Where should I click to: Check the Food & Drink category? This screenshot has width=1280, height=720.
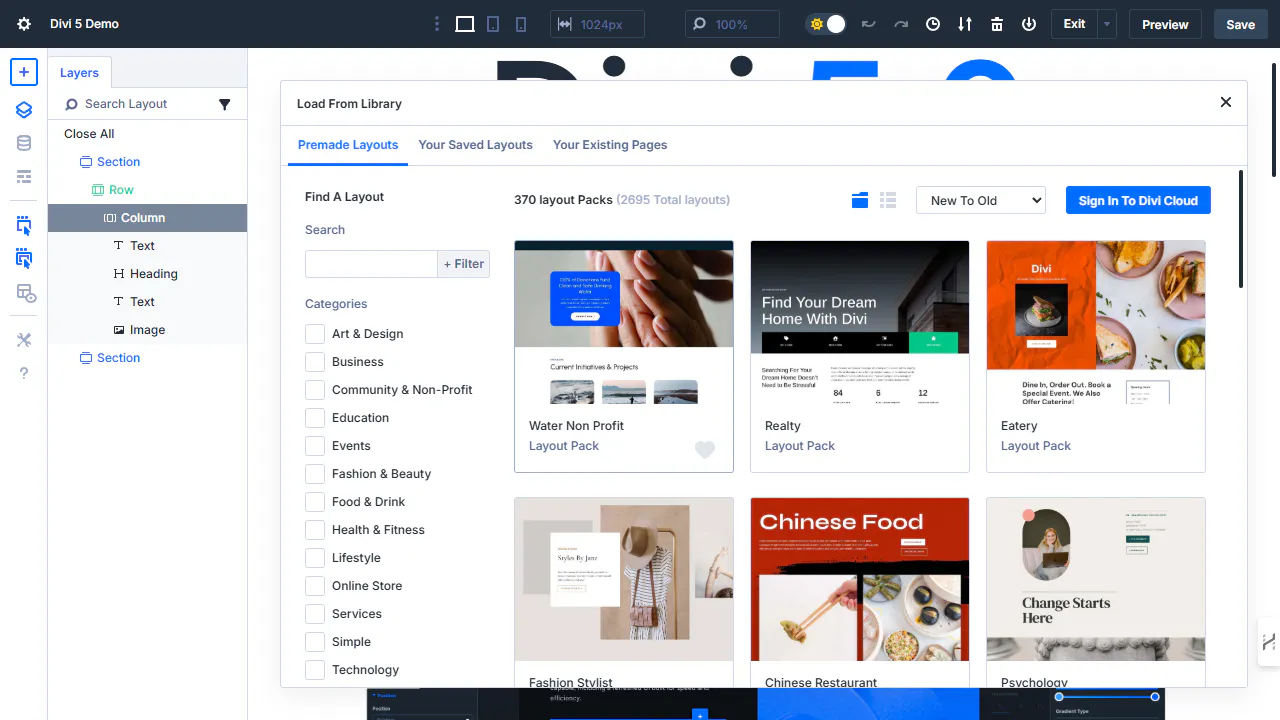click(315, 502)
